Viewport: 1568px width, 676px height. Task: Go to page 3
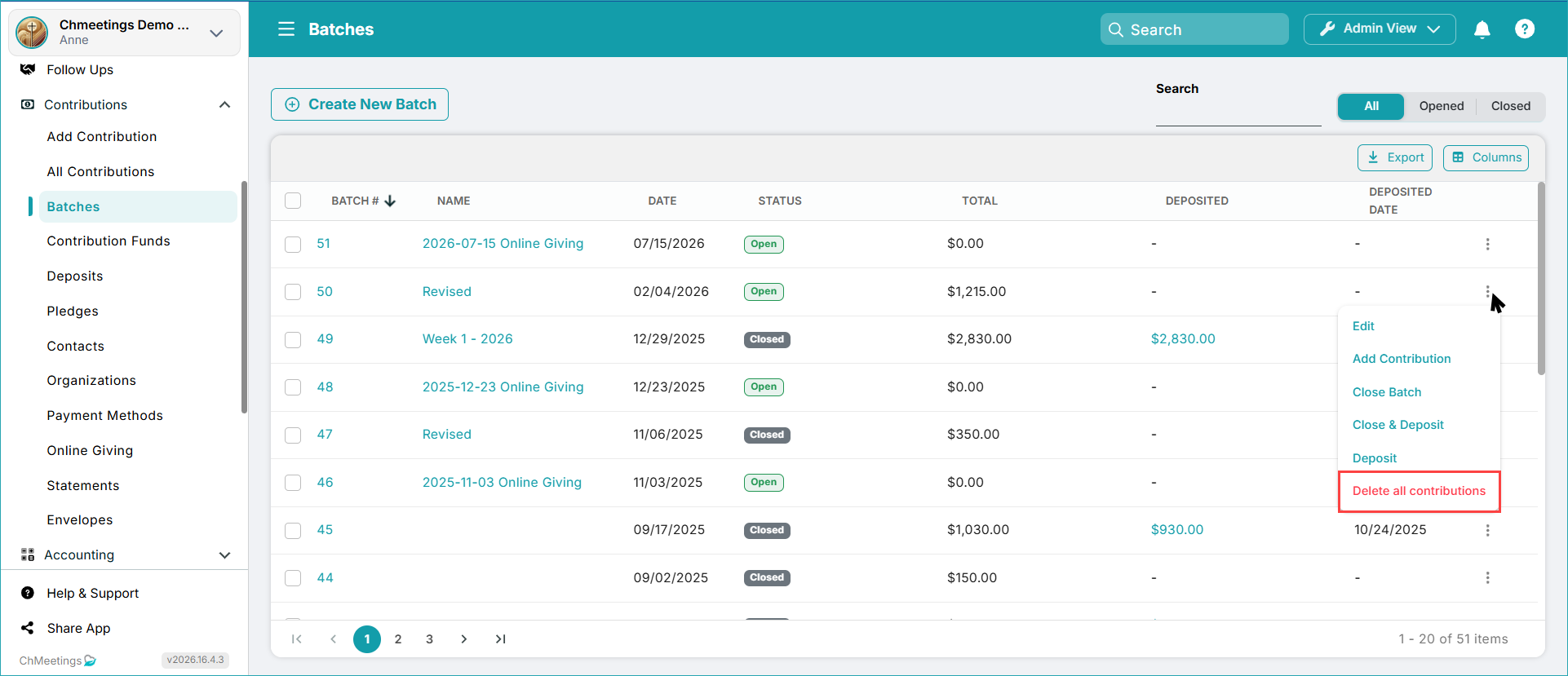429,639
